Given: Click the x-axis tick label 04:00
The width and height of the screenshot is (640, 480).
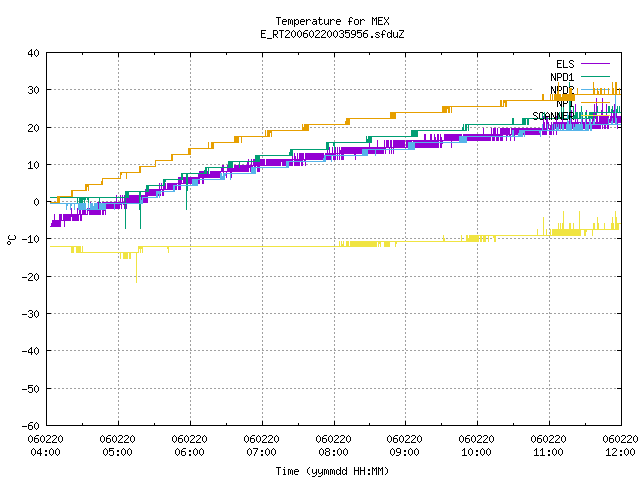Looking at the screenshot, I should (x=45, y=452).
